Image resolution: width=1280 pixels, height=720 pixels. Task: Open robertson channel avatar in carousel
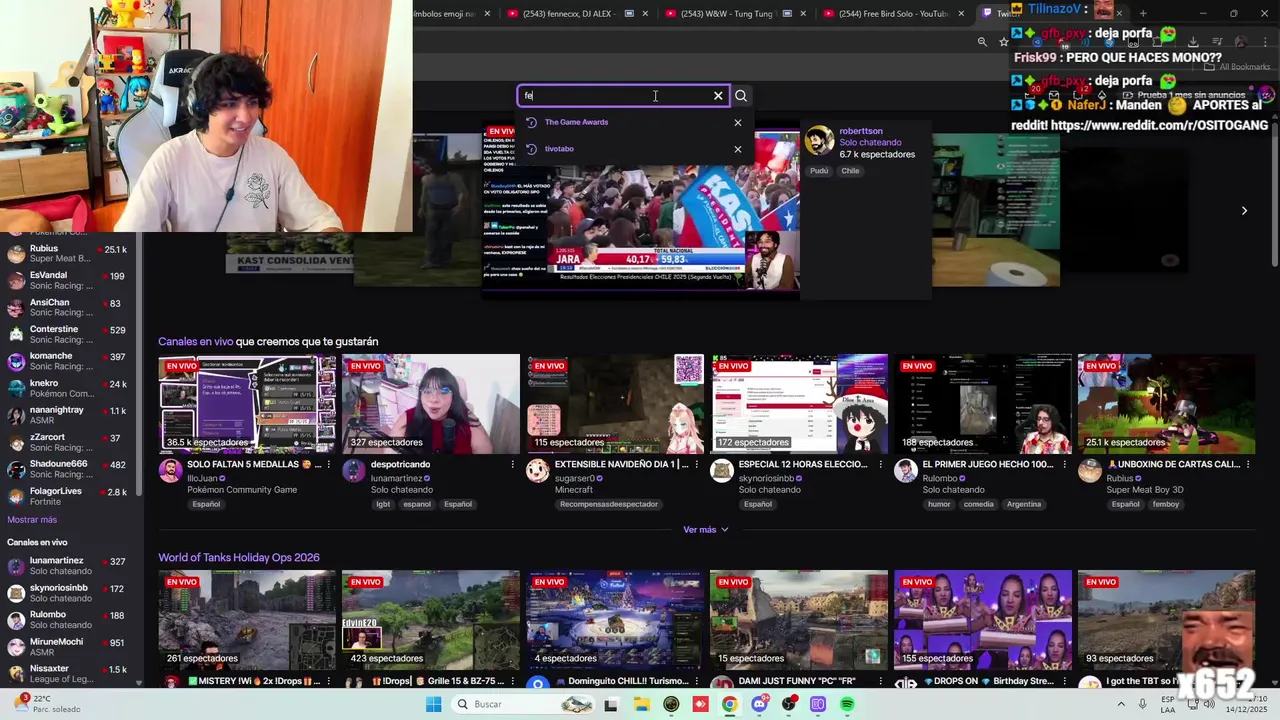click(x=819, y=141)
